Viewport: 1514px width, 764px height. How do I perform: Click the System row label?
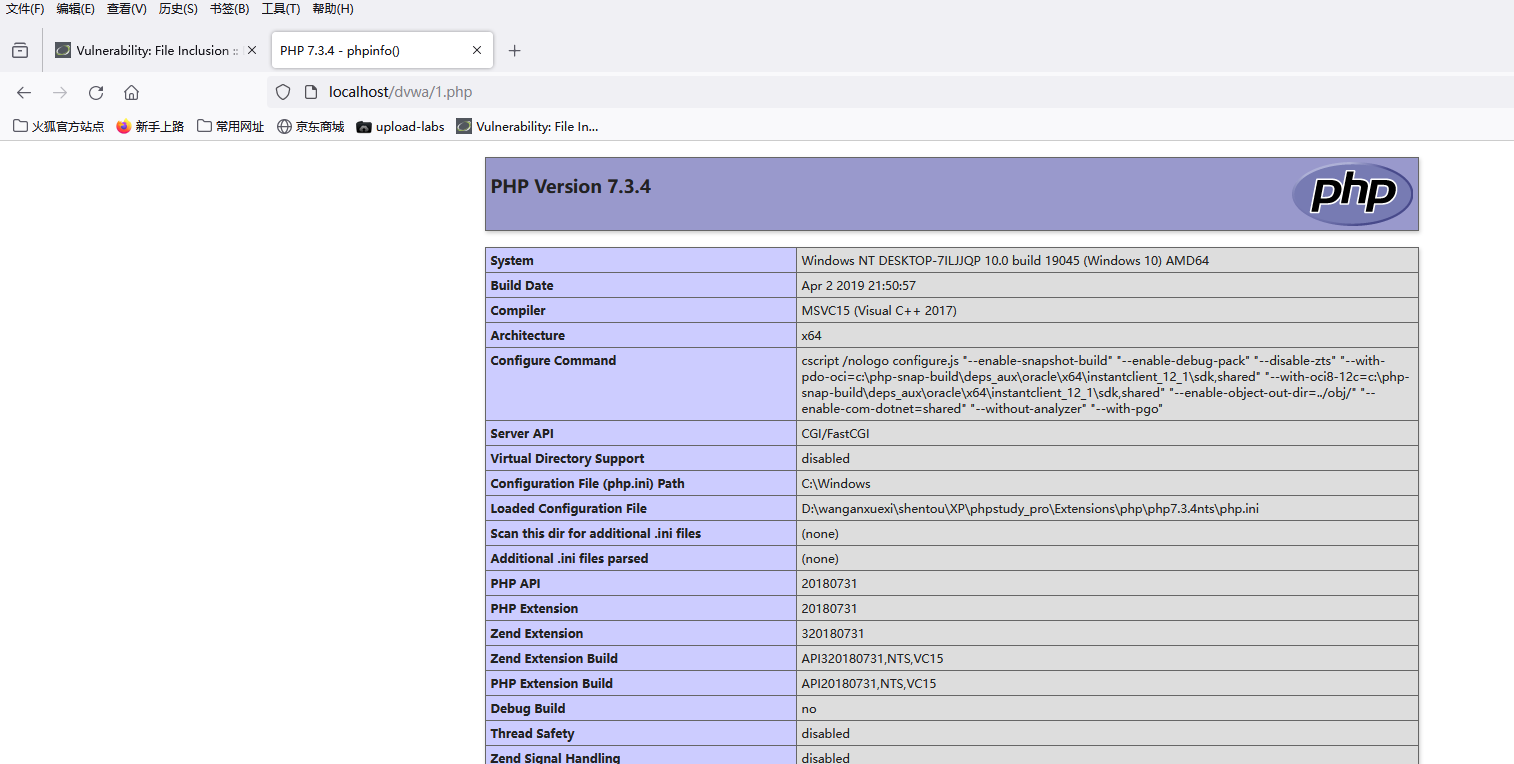(512, 261)
